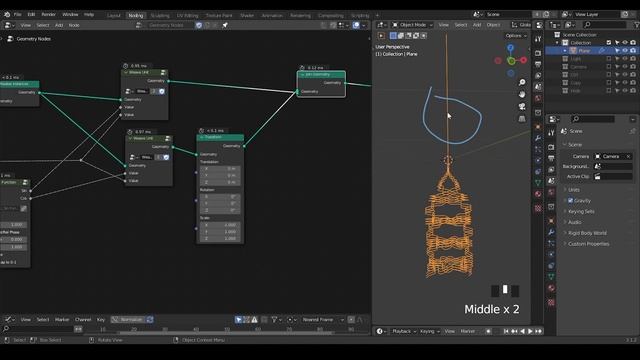The height and width of the screenshot is (360, 640).
Task: Open the node editor overlay options dropdown
Action: [x=364, y=25]
